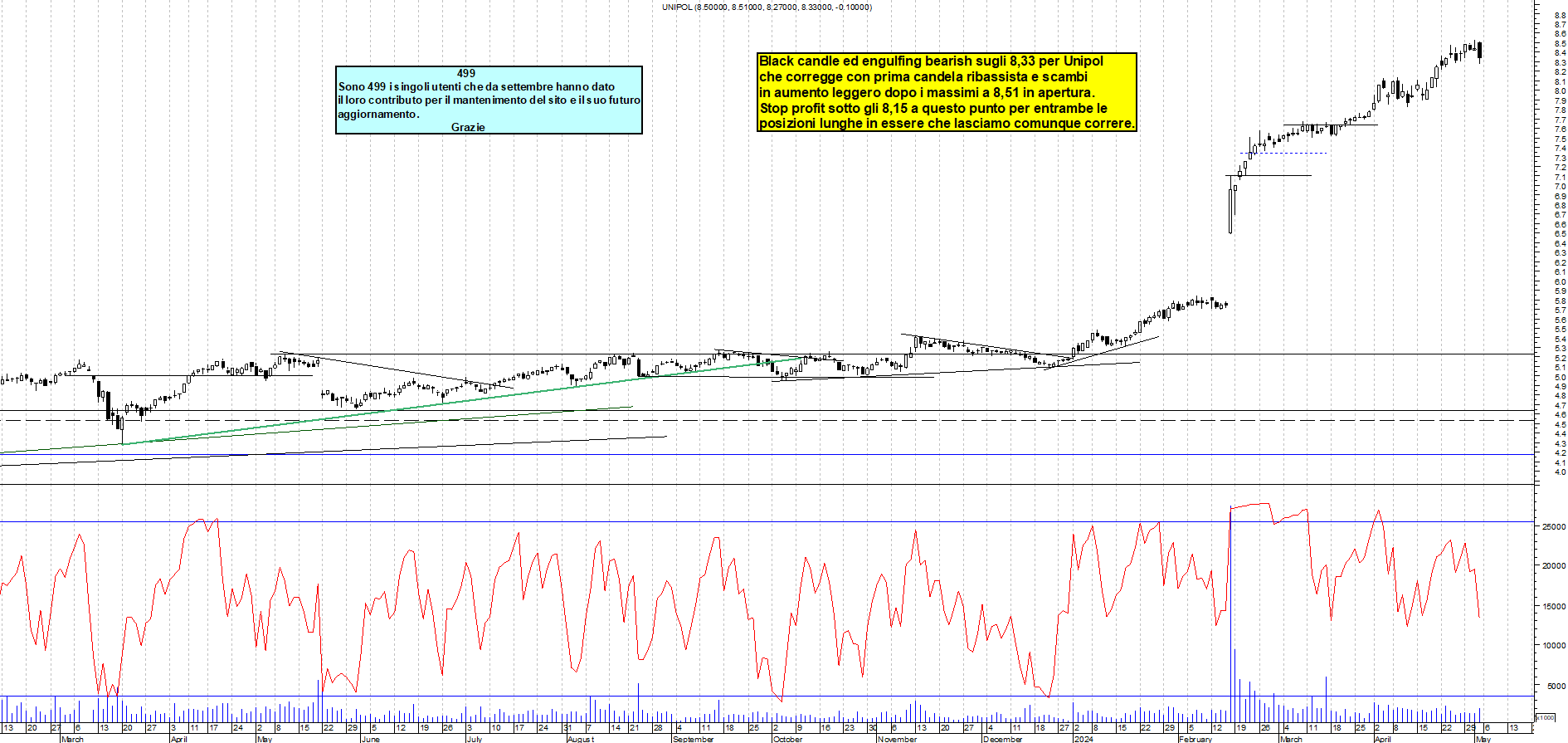
Task: Click the "6.0" price axis label
Action: pyautogui.click(x=1561, y=281)
